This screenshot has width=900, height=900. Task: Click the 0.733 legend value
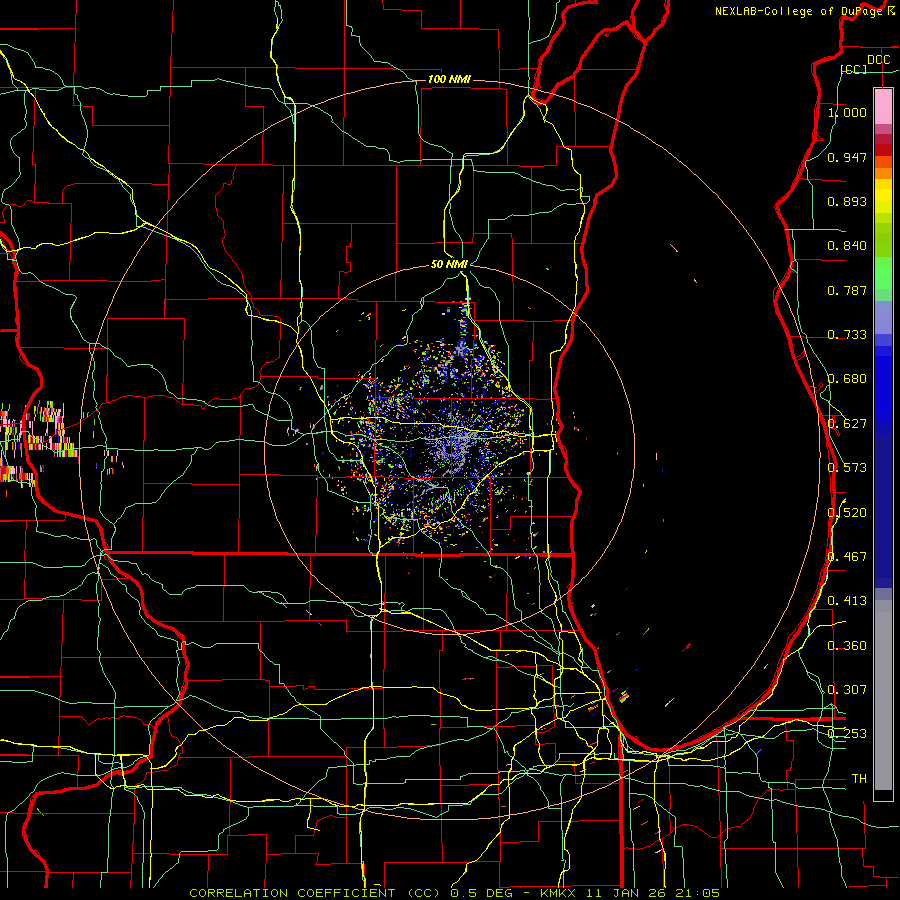[847, 335]
